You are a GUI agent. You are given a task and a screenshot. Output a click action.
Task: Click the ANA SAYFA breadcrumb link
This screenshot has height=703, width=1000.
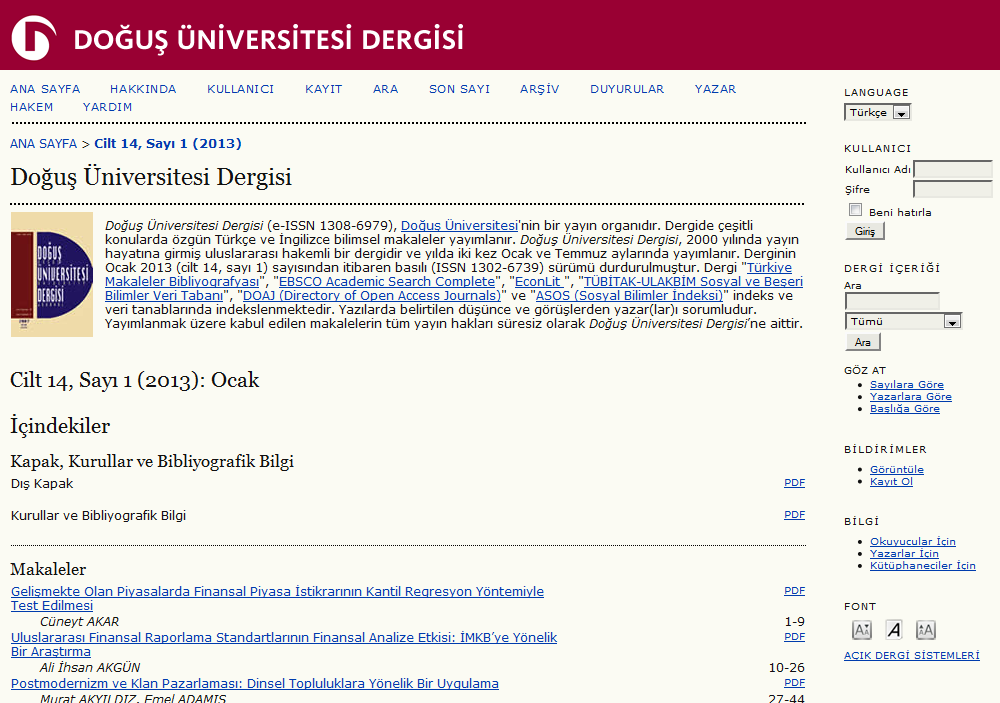43,144
